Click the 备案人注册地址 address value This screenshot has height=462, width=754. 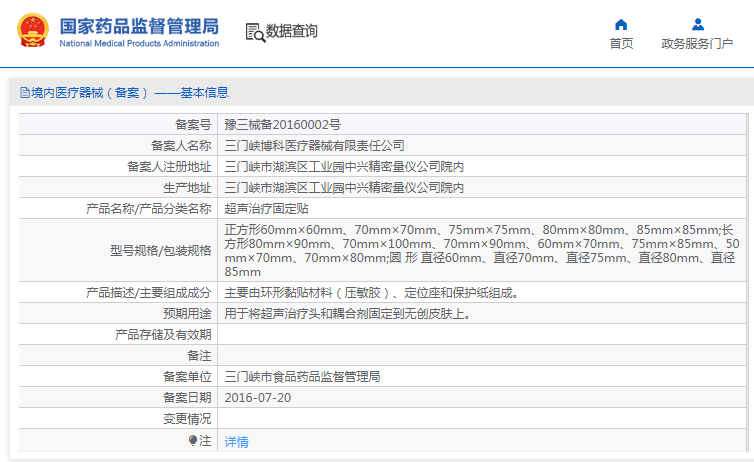coord(344,167)
